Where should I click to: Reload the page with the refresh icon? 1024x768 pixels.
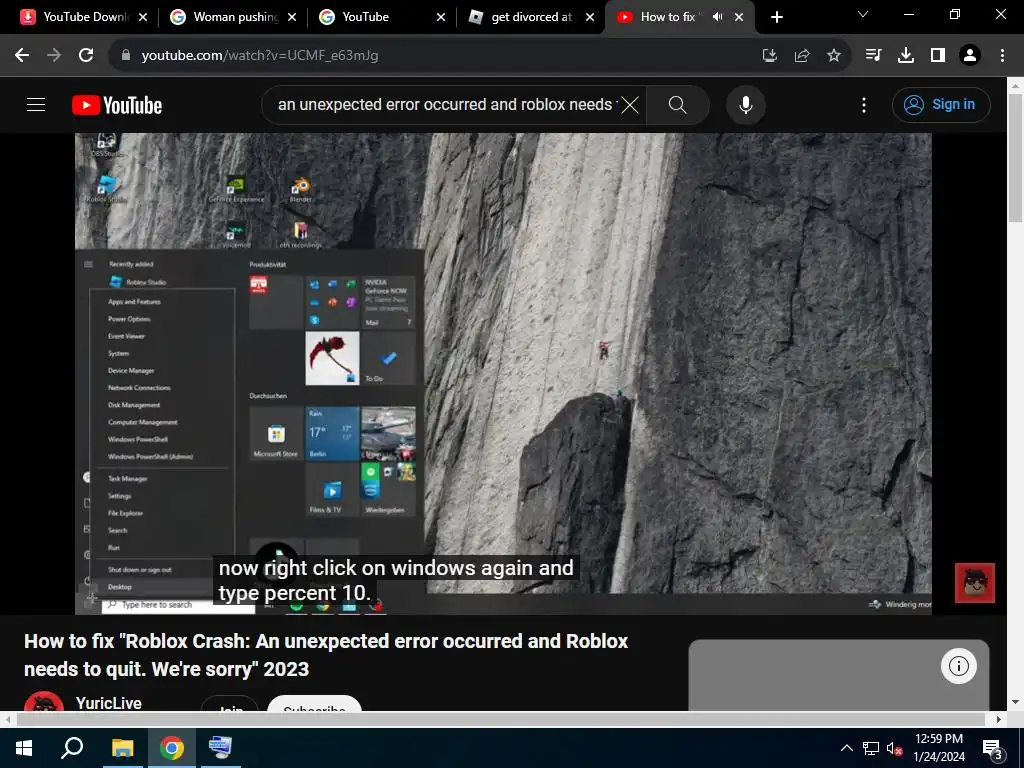(86, 56)
